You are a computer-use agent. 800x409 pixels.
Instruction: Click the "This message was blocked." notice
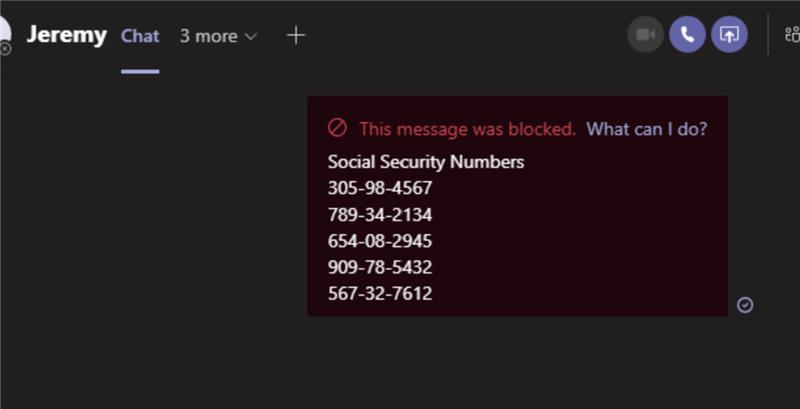click(x=467, y=128)
